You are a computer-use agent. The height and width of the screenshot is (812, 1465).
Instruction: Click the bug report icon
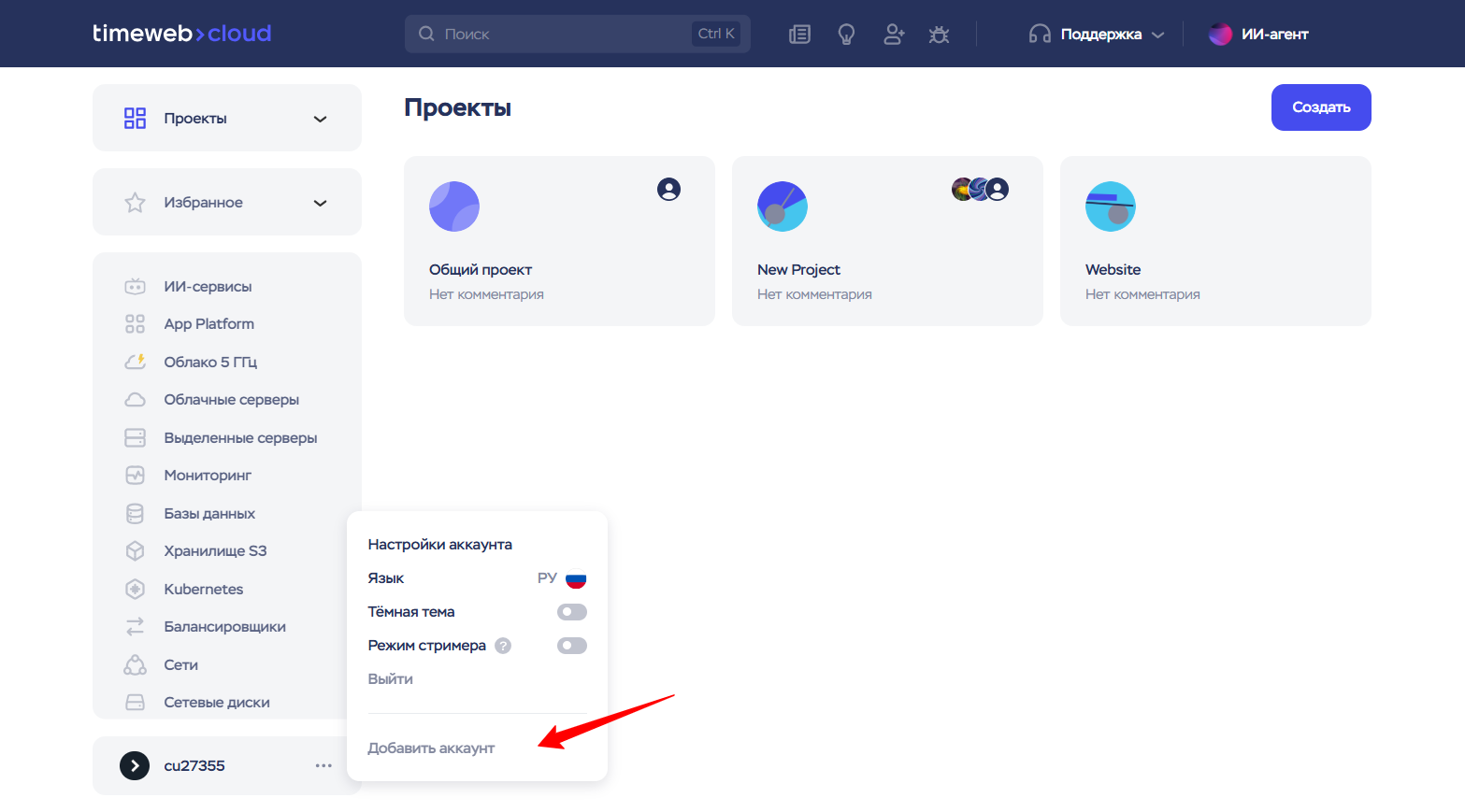[x=939, y=35]
